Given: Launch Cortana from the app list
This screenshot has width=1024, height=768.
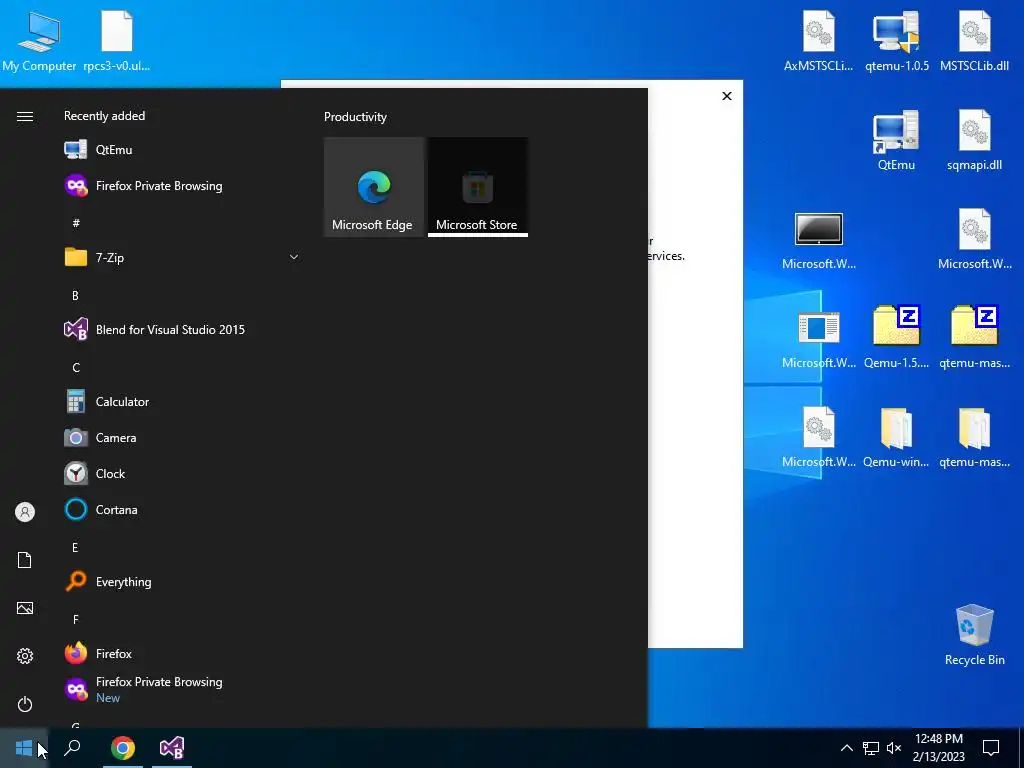Looking at the screenshot, I should point(180,509).
